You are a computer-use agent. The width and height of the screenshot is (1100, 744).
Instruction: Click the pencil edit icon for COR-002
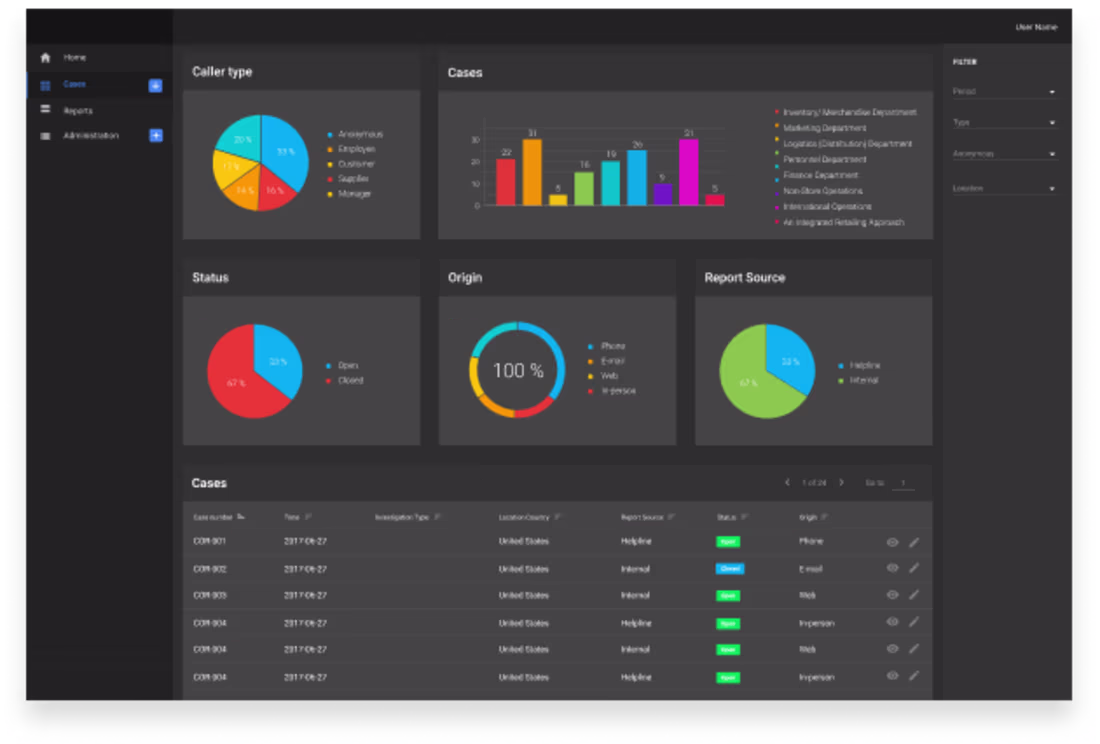(916, 568)
